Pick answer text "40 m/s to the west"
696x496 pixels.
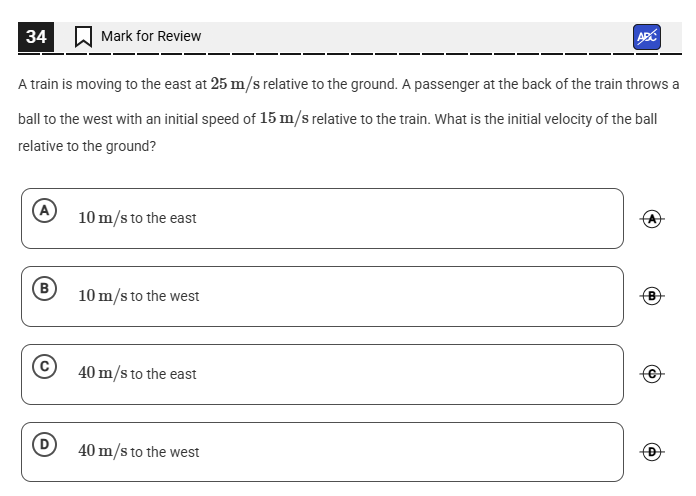coord(138,452)
